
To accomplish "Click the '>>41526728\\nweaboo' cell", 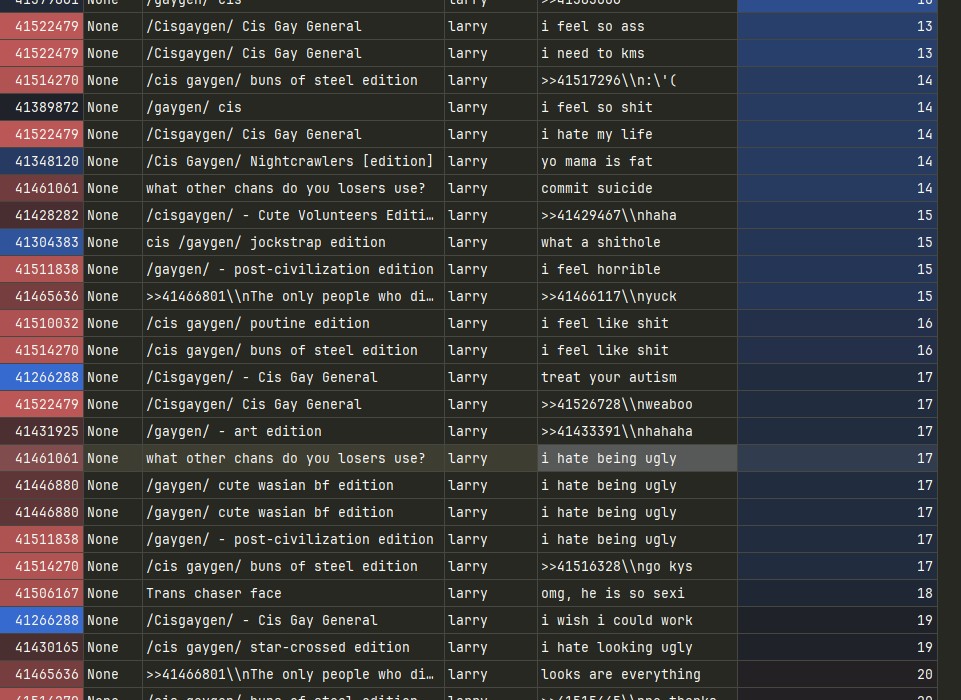I will [x=637, y=404].
